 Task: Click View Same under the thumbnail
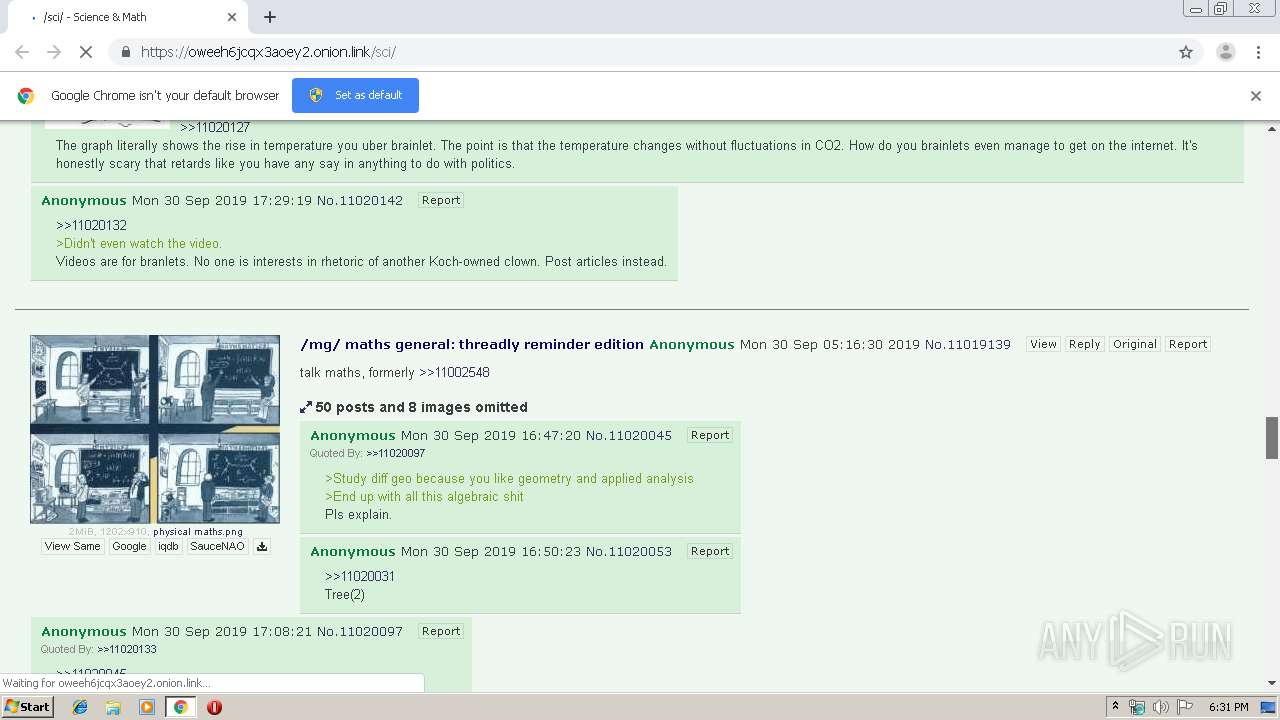72,547
